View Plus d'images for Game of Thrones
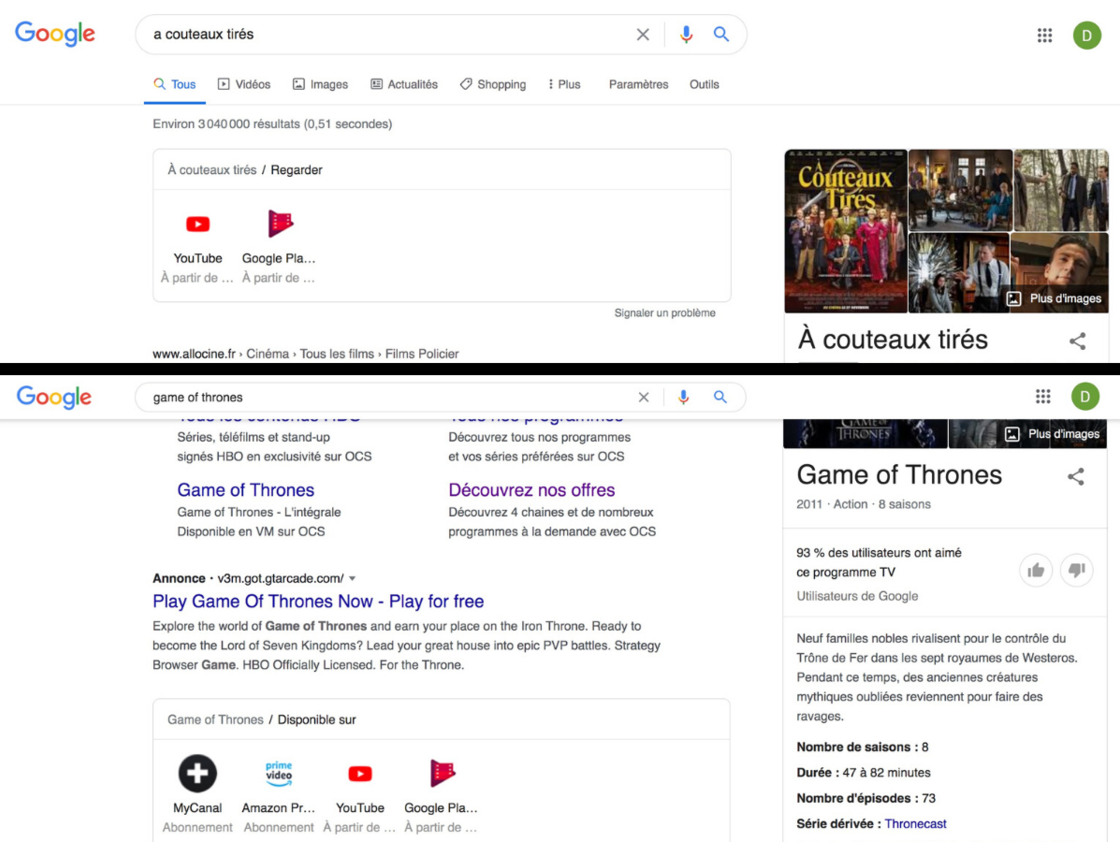This screenshot has height=842, width=1120. (x=1053, y=434)
